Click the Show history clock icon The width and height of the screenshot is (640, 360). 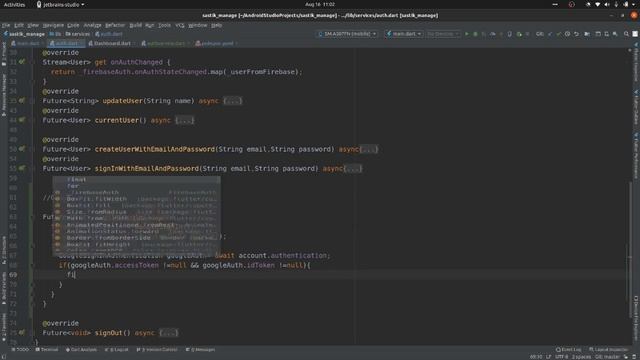567,34
